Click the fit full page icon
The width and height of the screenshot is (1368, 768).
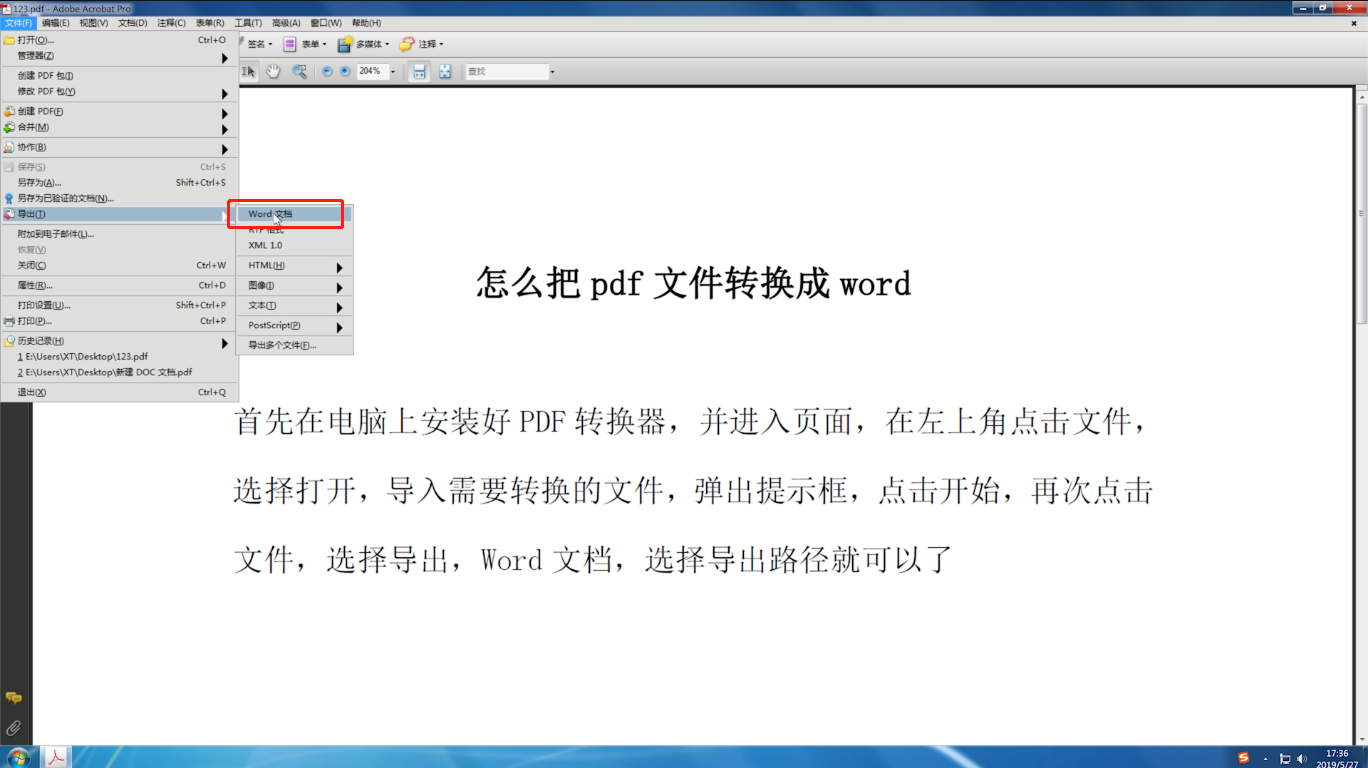point(445,71)
